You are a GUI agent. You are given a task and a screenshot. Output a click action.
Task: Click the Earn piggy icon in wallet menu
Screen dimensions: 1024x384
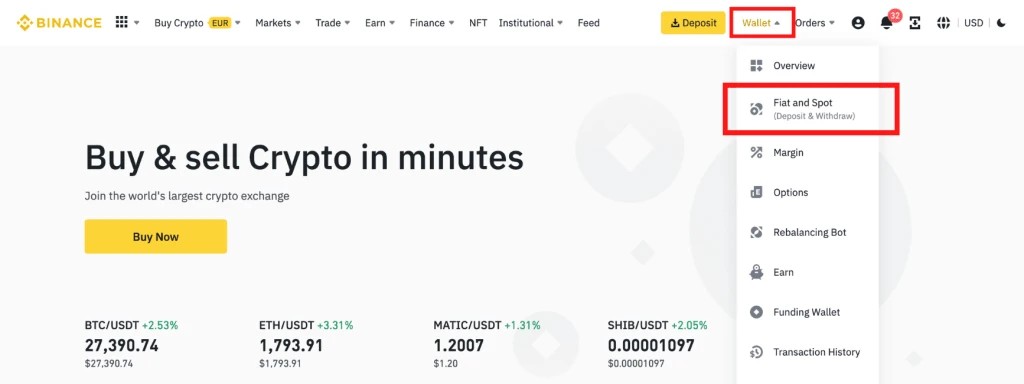(756, 272)
